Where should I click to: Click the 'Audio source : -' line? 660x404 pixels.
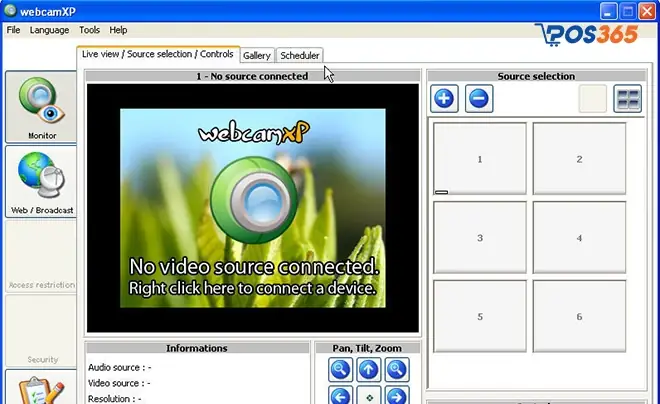point(120,367)
